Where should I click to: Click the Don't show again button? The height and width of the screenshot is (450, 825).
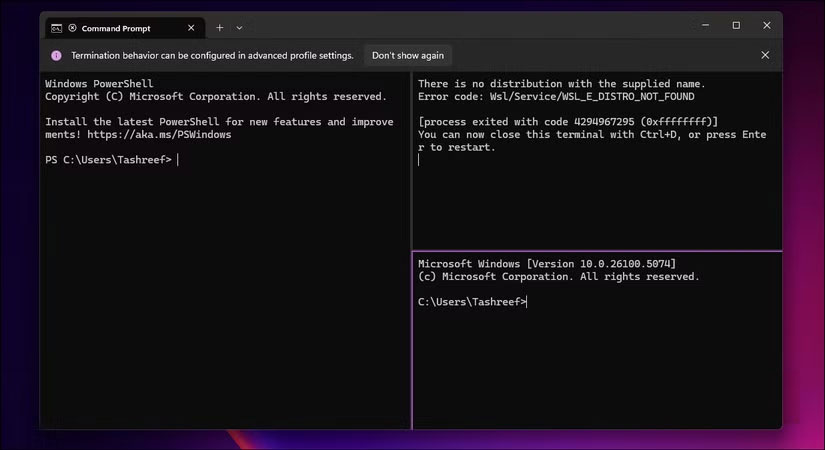tap(408, 55)
